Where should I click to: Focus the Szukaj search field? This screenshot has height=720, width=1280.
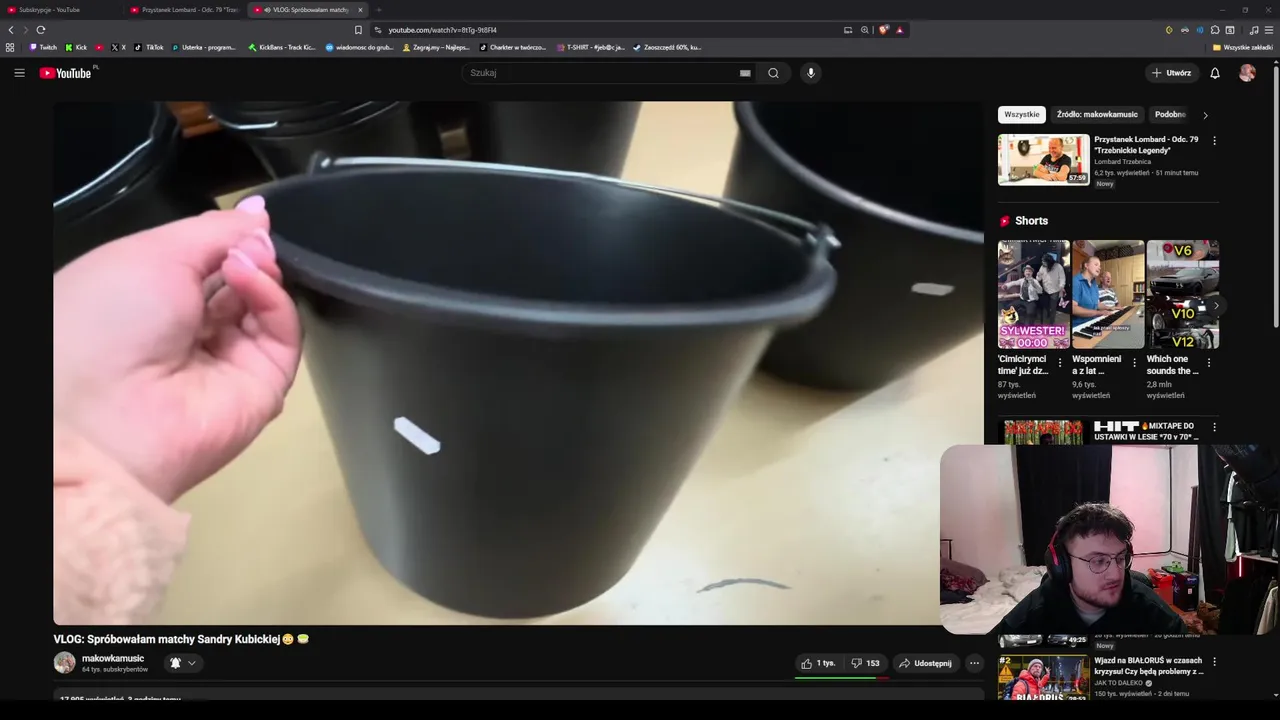click(x=600, y=73)
